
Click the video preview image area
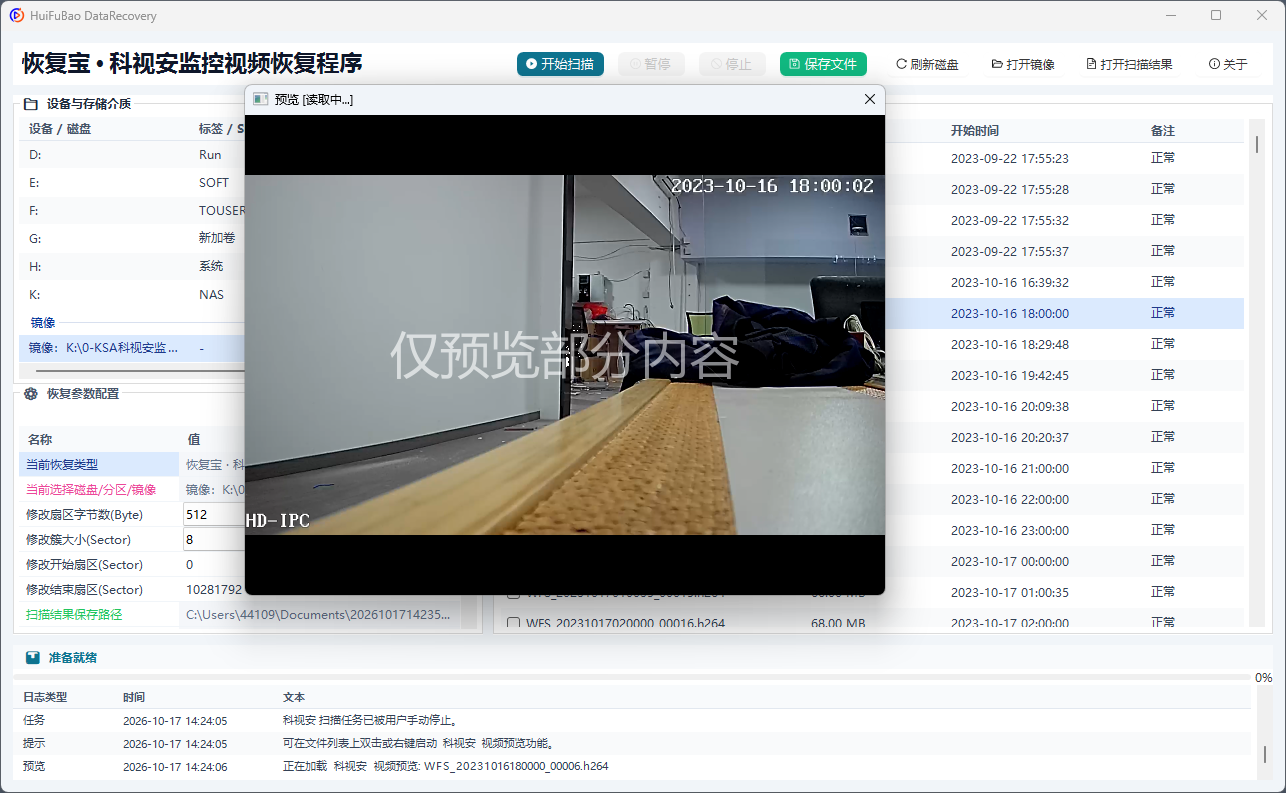pos(565,355)
